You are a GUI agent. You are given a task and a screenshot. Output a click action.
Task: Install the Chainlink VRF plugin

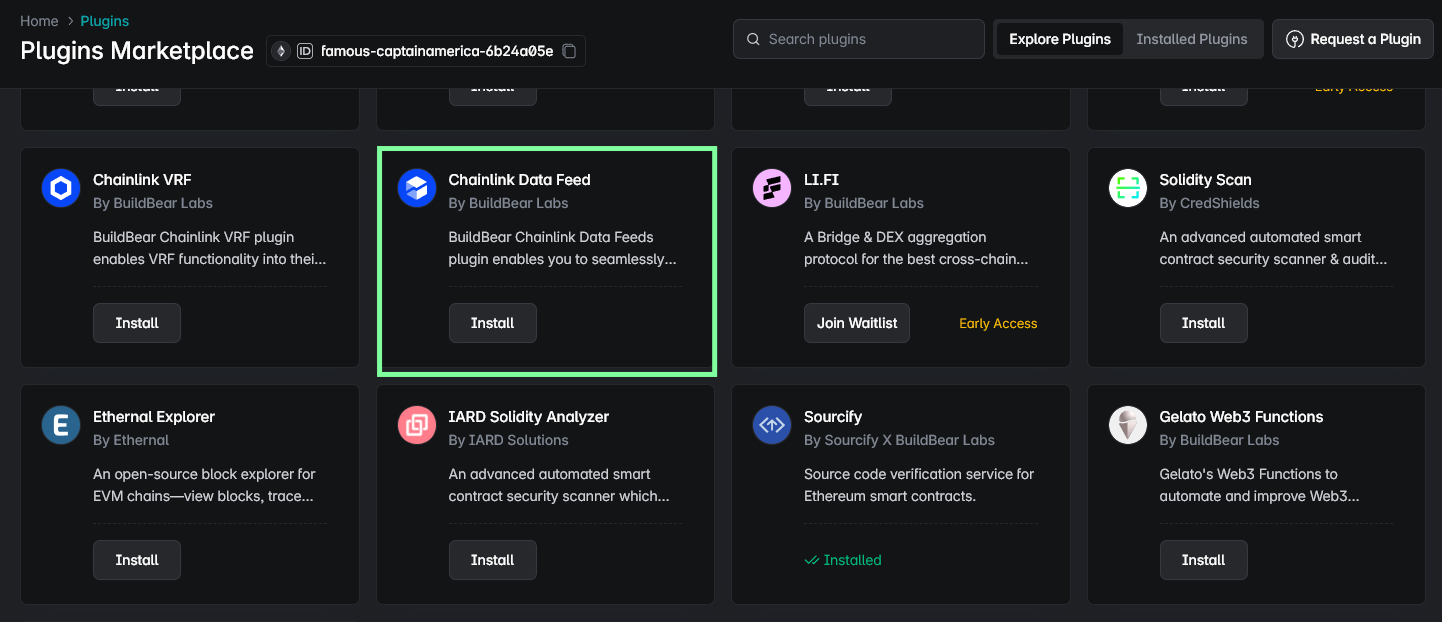(137, 323)
